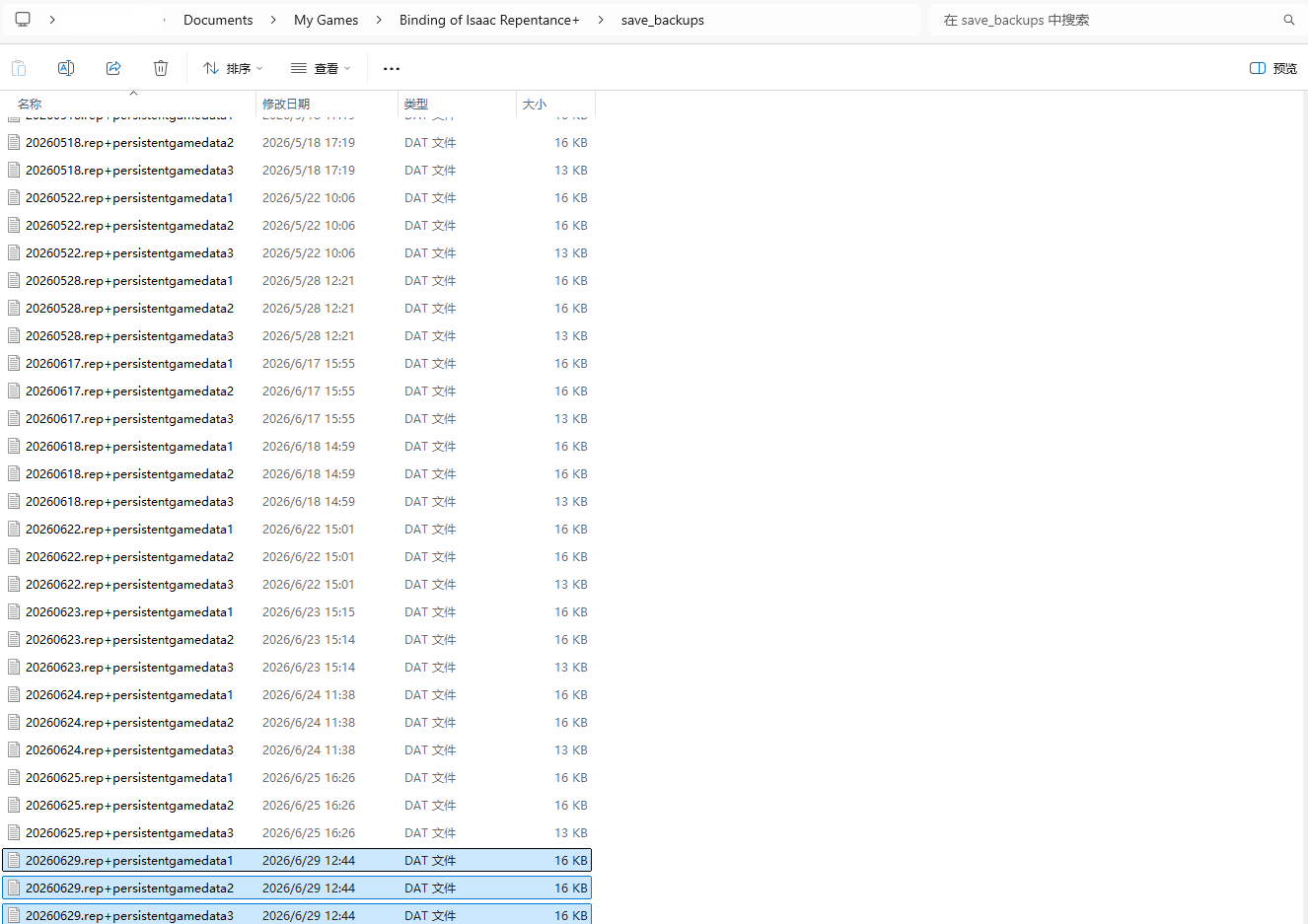
Task: Expand chevron after Documents breadcrumb
Action: point(273,20)
